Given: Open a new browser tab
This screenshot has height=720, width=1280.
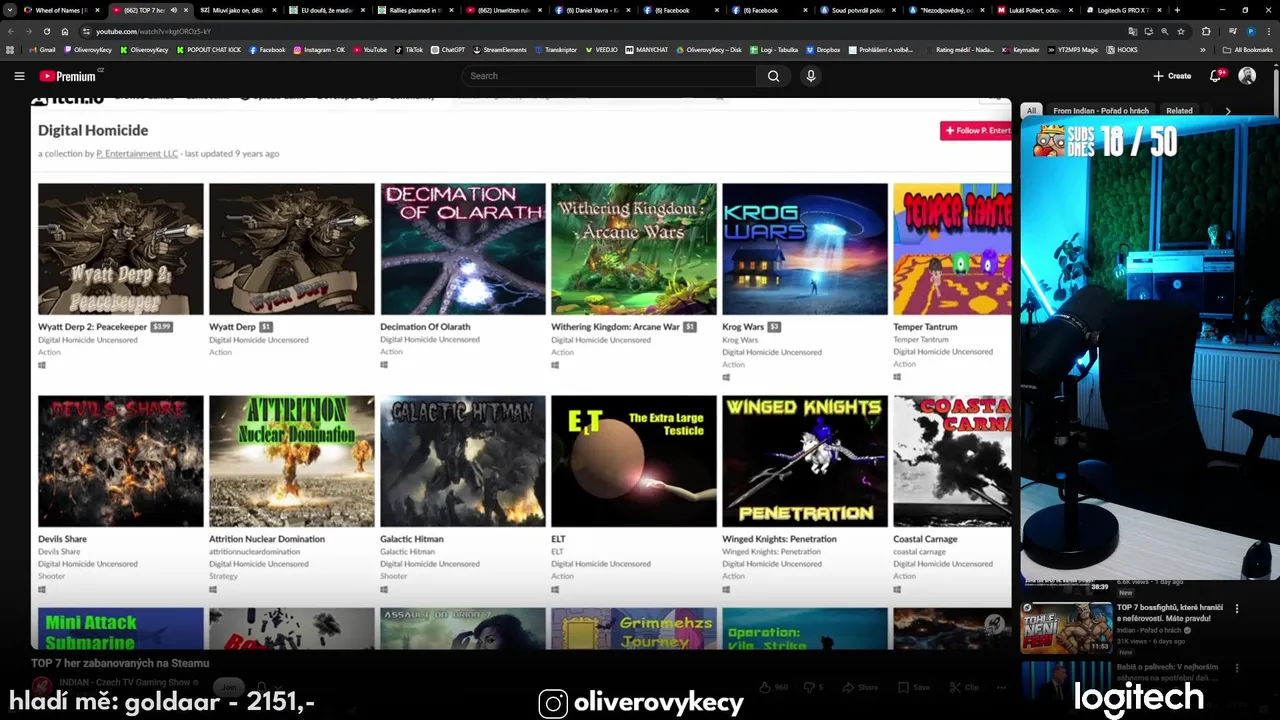Looking at the screenshot, I should 1177,10.
